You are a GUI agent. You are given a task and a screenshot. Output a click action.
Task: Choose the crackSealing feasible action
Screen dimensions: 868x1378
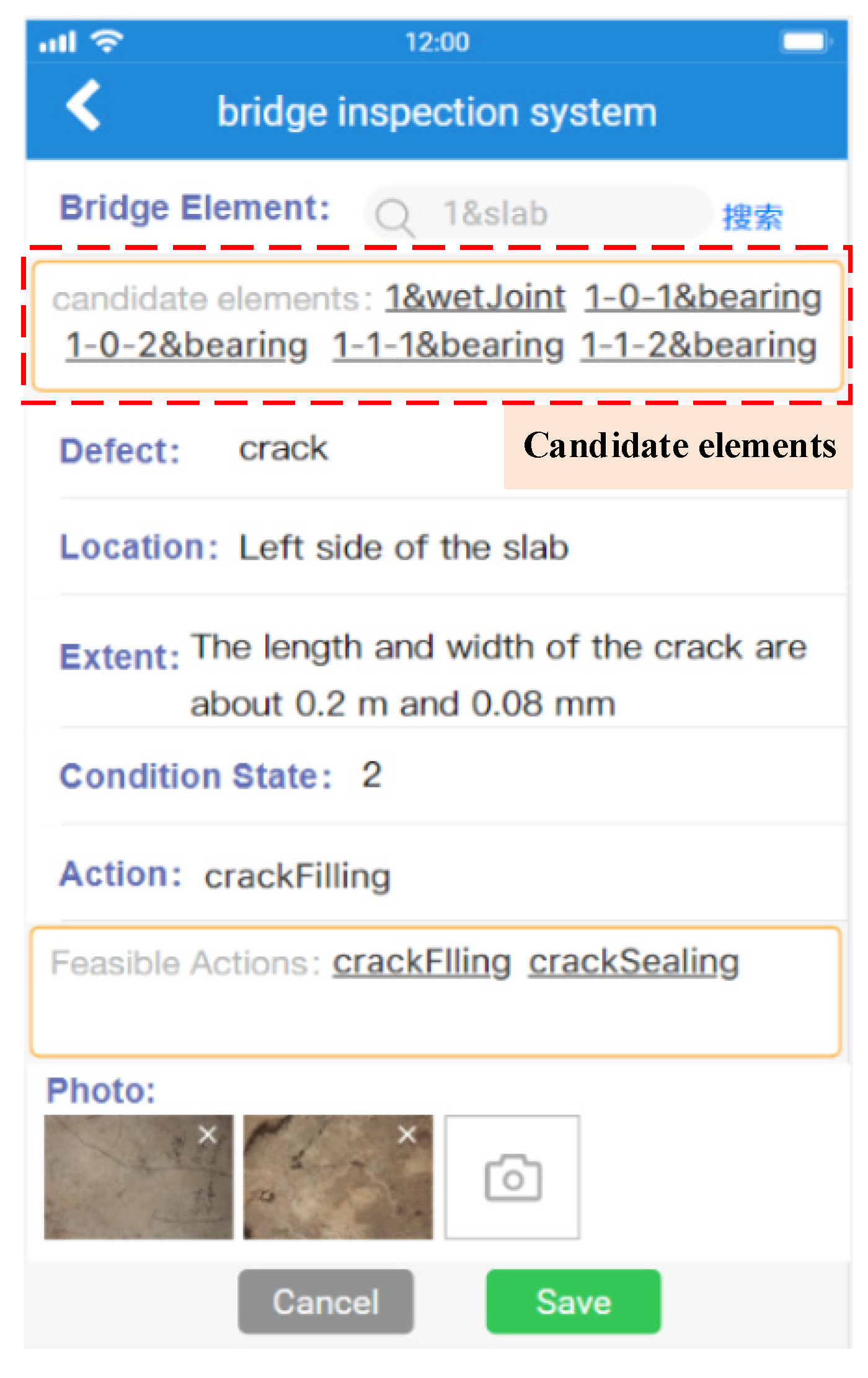[x=634, y=962]
